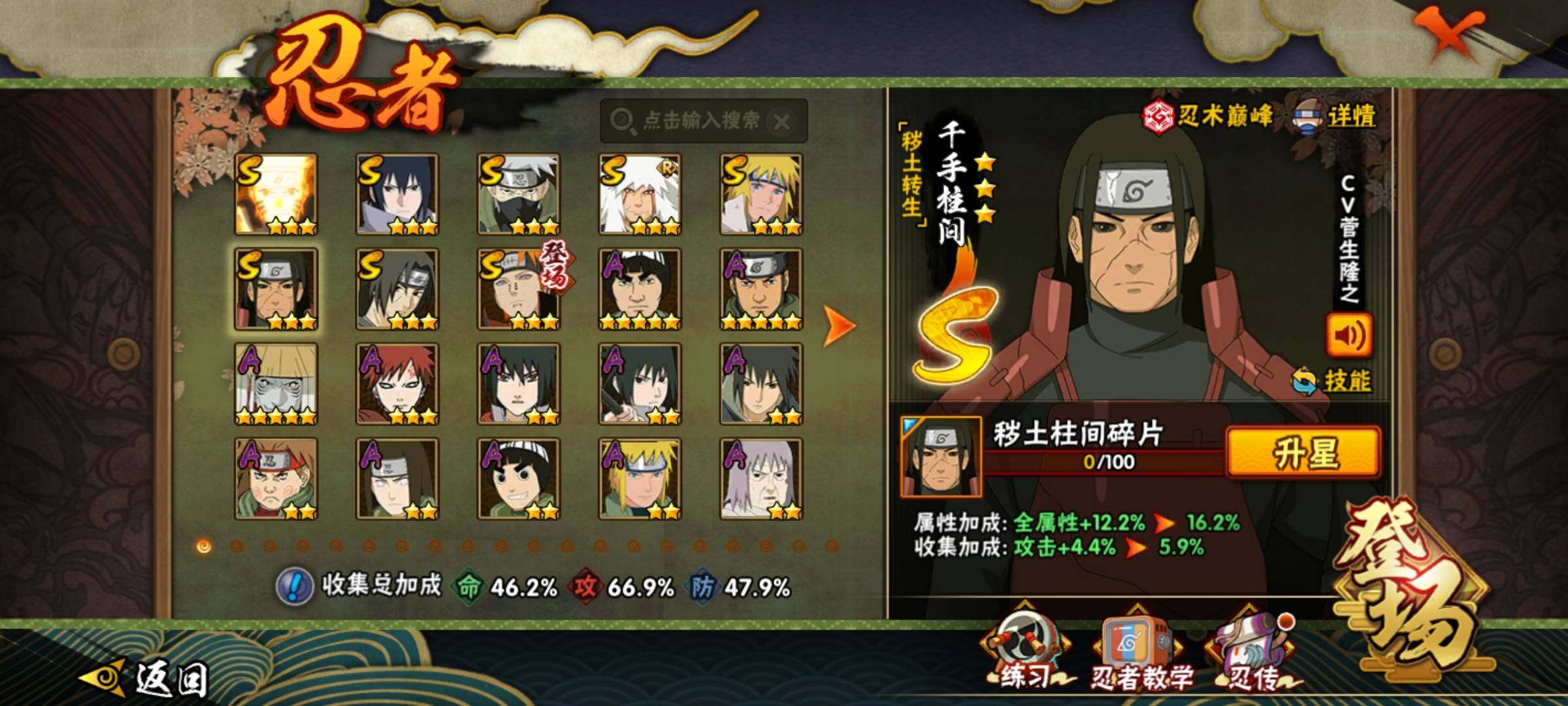Screen dimensions: 1568x706
Task: Tap the 秽土柱间碎片 fragment icon
Action: pyautogui.click(x=941, y=456)
